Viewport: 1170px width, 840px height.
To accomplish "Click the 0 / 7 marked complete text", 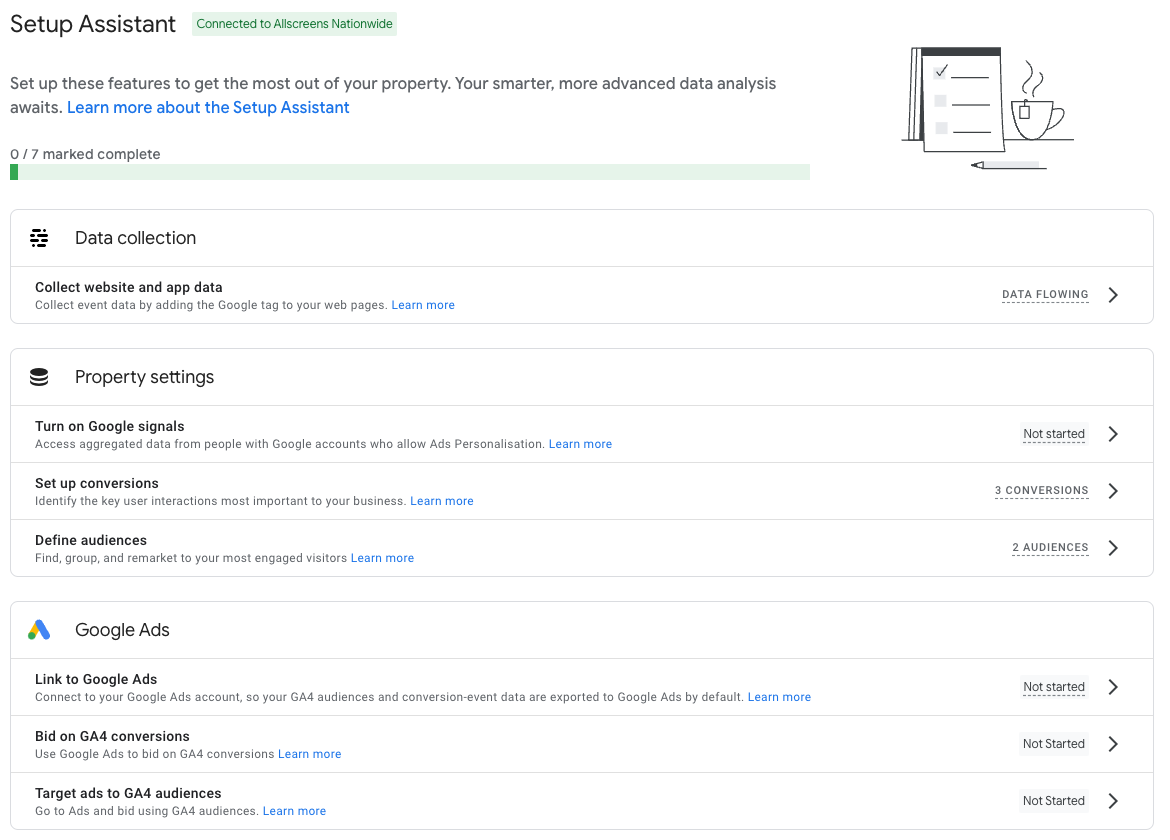I will [x=85, y=154].
